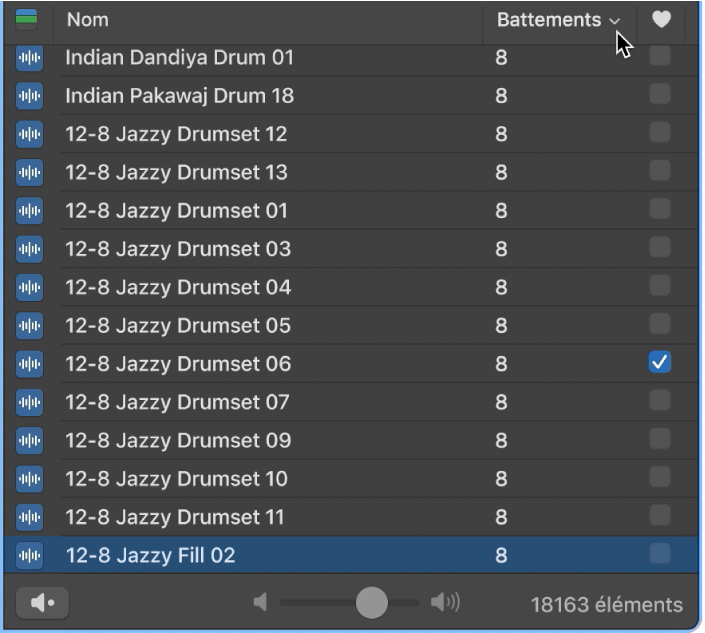The image size is (705, 633).
Task: Click audio loop icon for Indian Dandiya Drum 01
Action: (x=29, y=58)
